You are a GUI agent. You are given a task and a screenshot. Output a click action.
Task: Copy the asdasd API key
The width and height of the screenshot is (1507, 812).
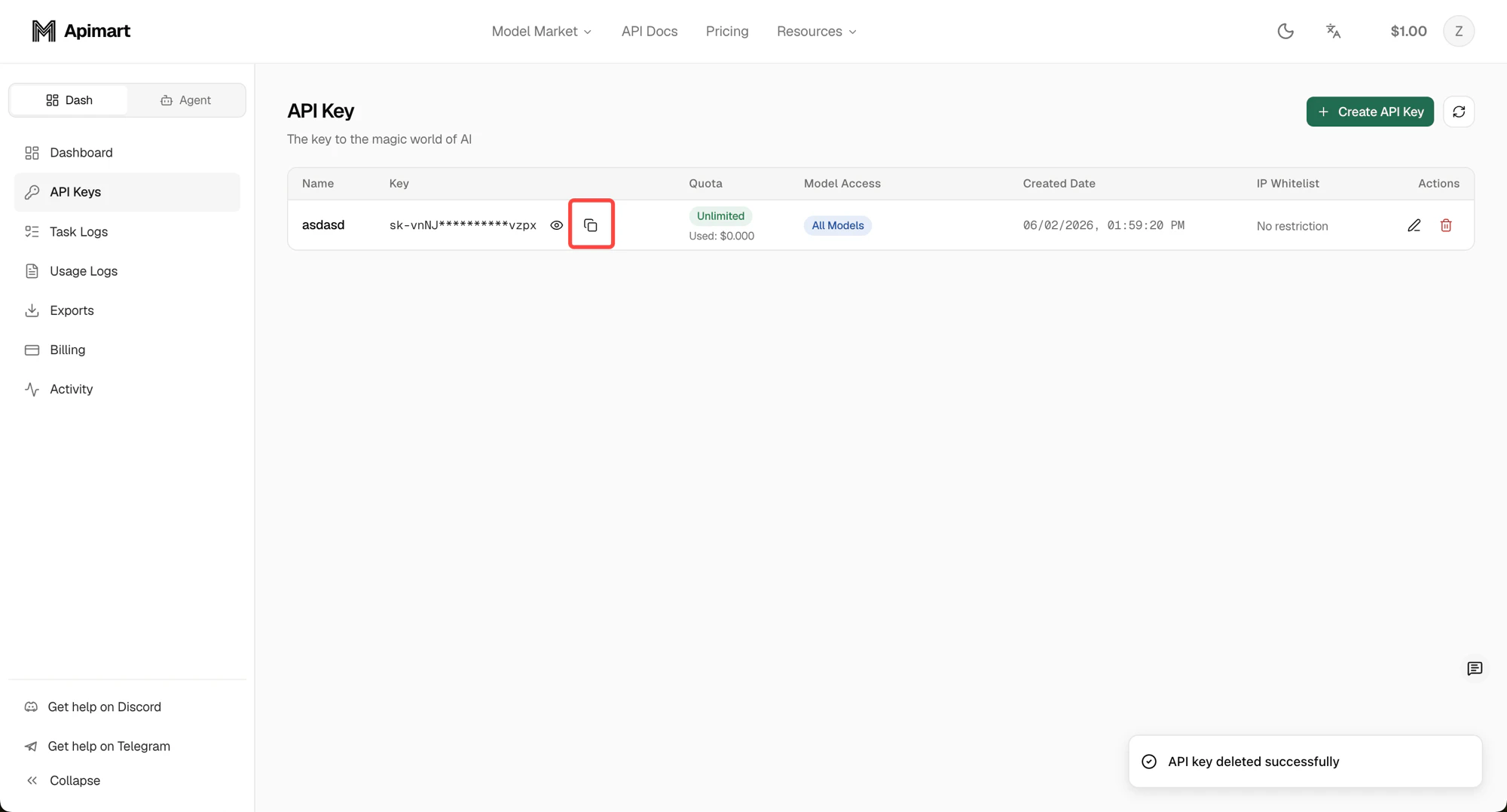(591, 225)
